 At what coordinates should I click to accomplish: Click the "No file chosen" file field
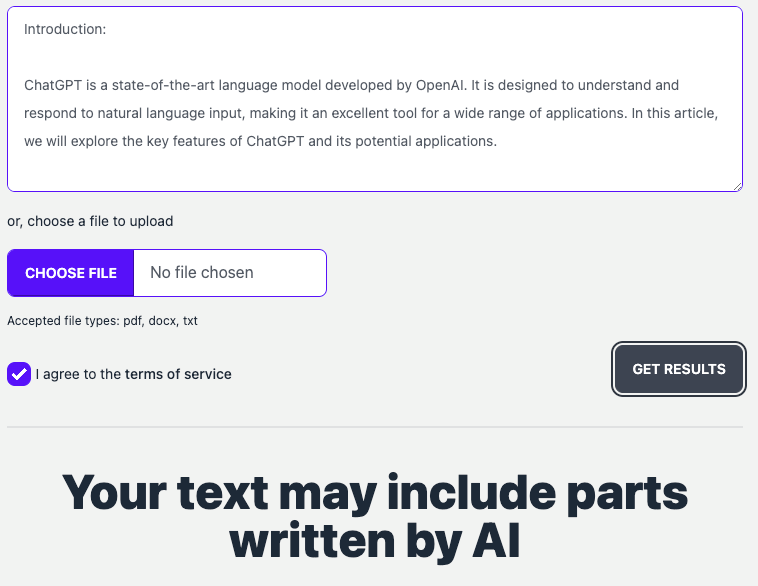pyautogui.click(x=229, y=272)
